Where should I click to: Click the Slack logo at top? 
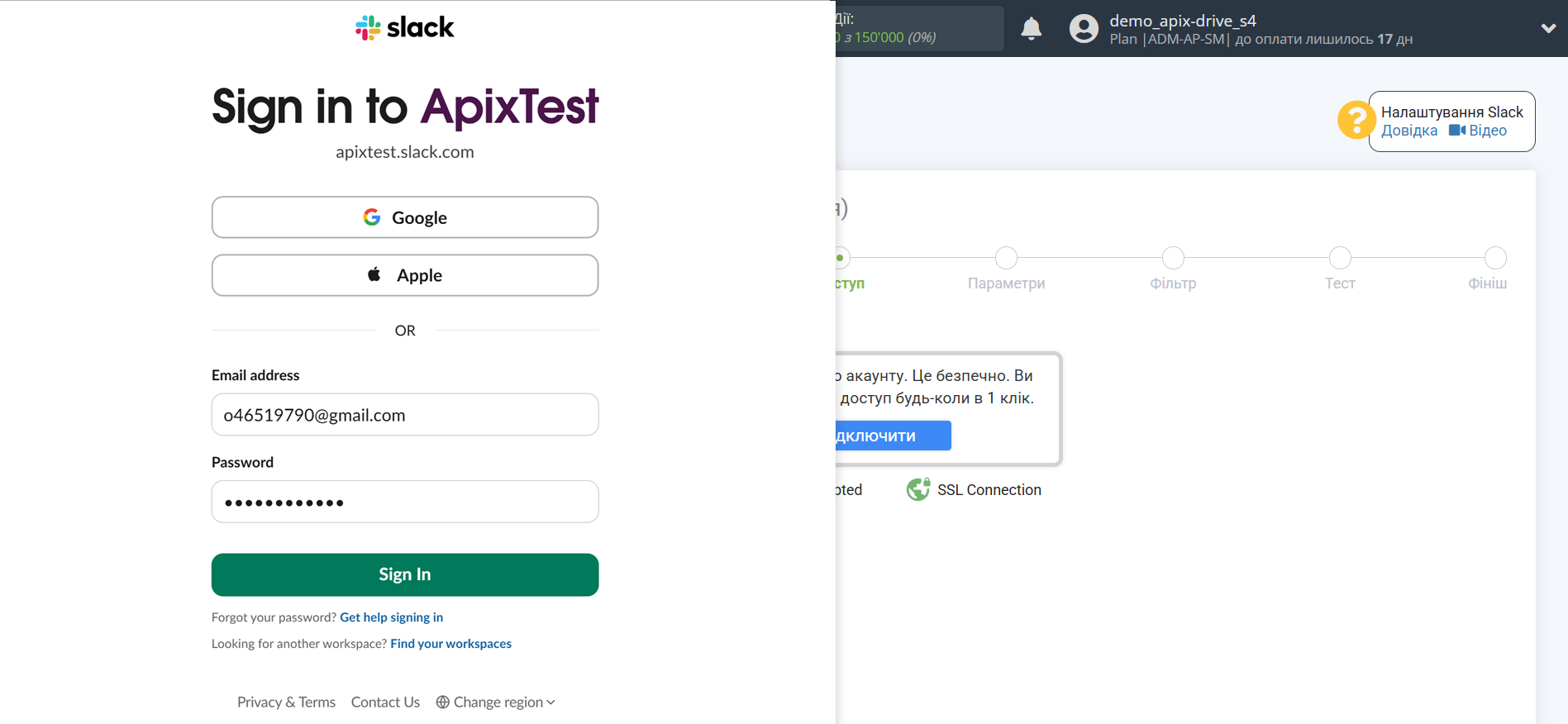click(405, 27)
